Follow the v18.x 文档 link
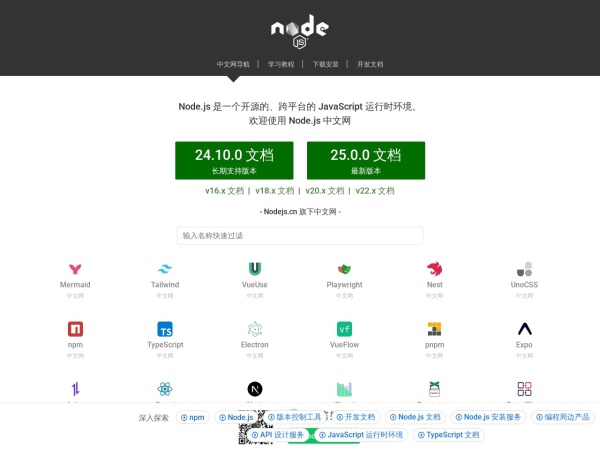Image resolution: width=600 pixels, height=450 pixels. (275, 191)
